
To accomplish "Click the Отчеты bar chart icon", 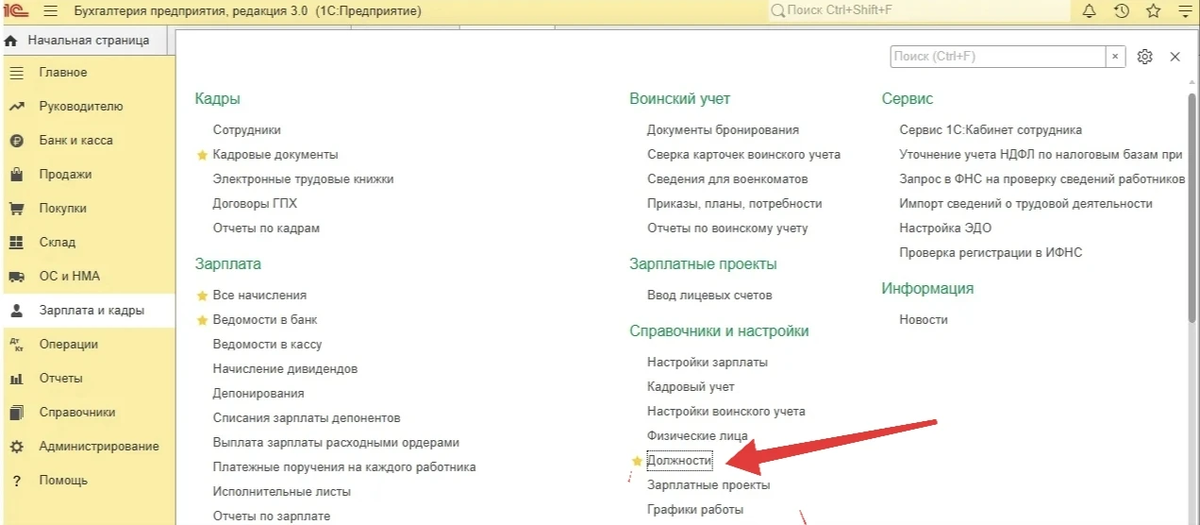I will 16,379.
